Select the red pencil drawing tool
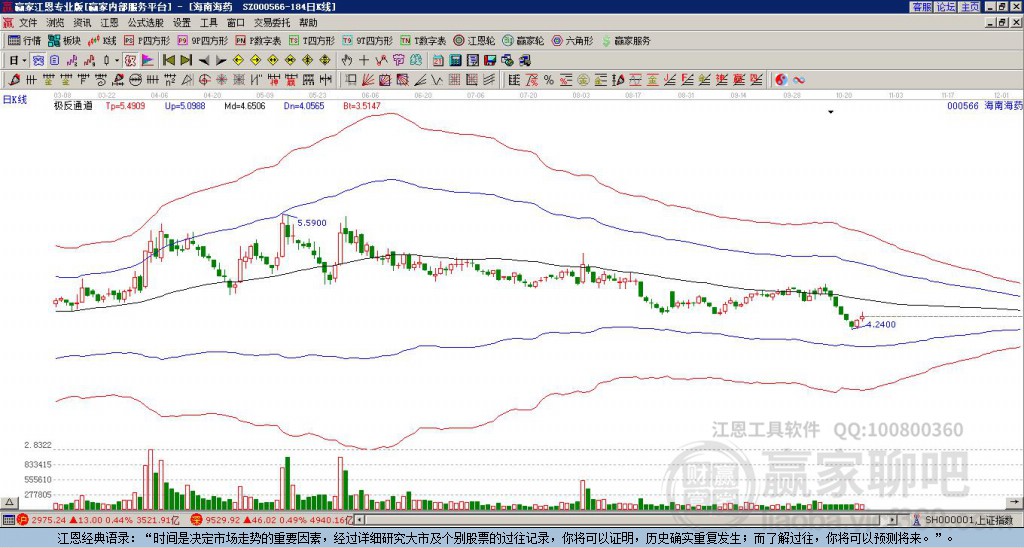Viewport: 1024px width, 548px height. point(14,80)
